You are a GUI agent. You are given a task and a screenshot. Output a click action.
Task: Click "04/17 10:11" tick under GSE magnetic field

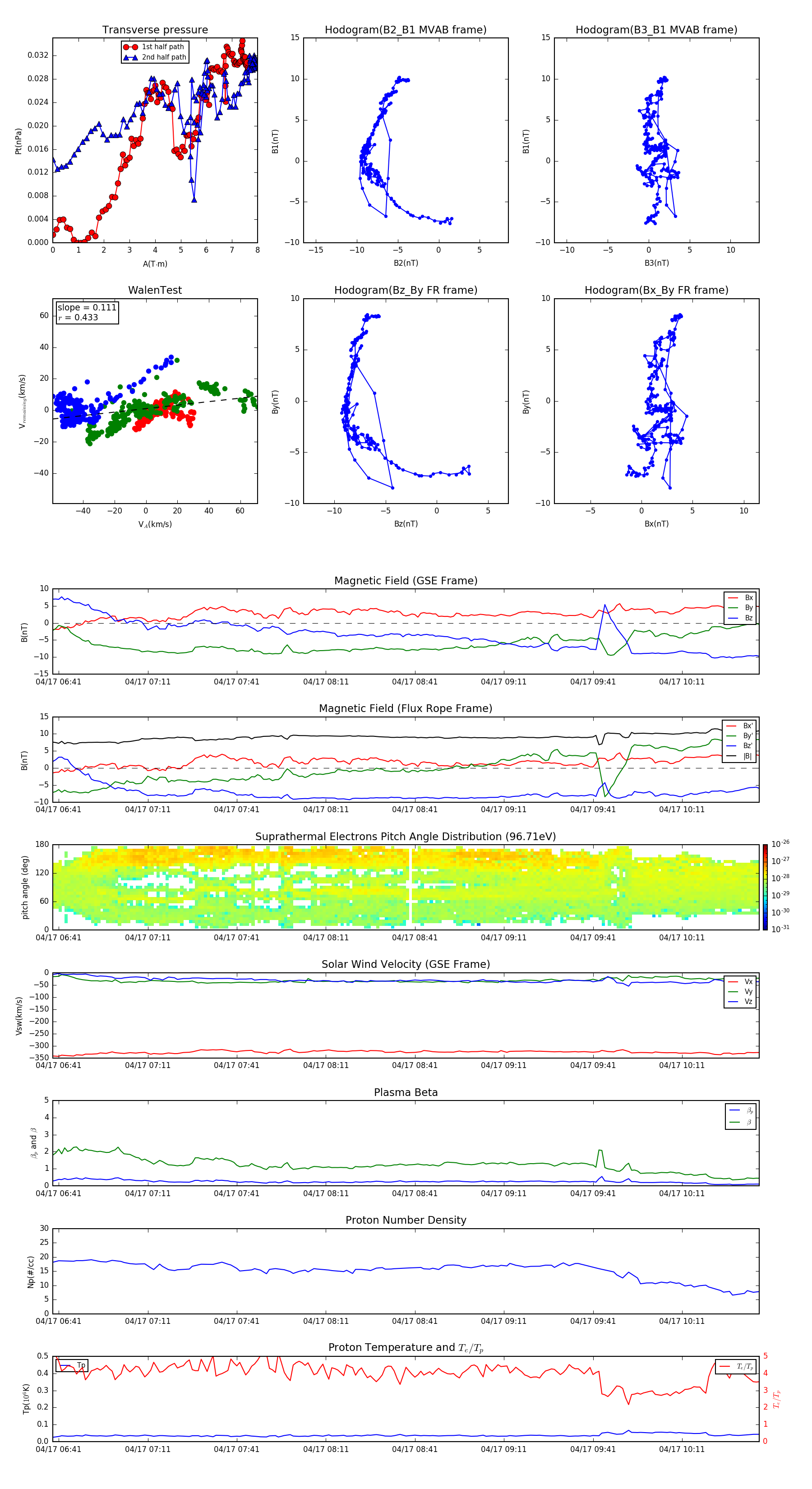[681, 681]
